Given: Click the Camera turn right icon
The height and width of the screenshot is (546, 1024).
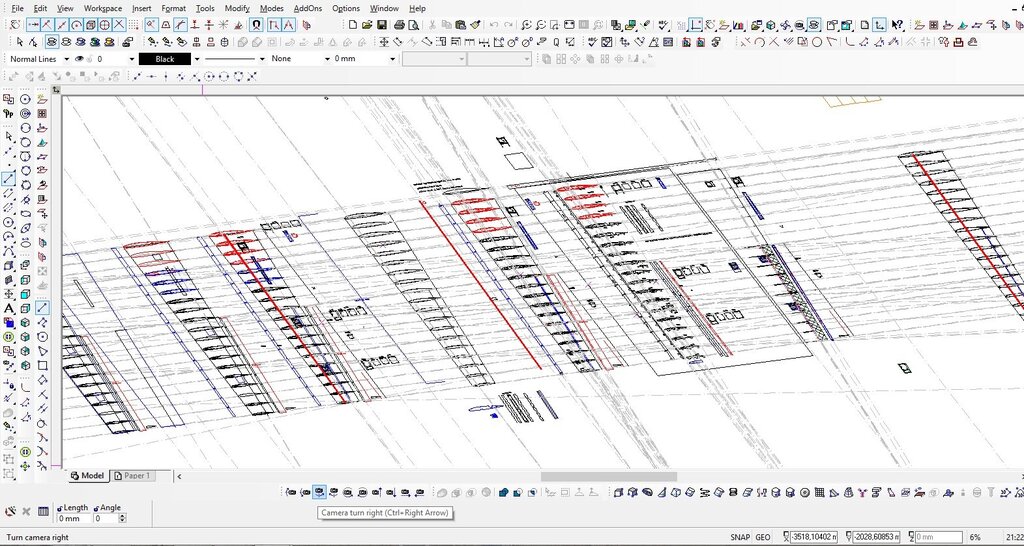Looking at the screenshot, I should pos(319,492).
